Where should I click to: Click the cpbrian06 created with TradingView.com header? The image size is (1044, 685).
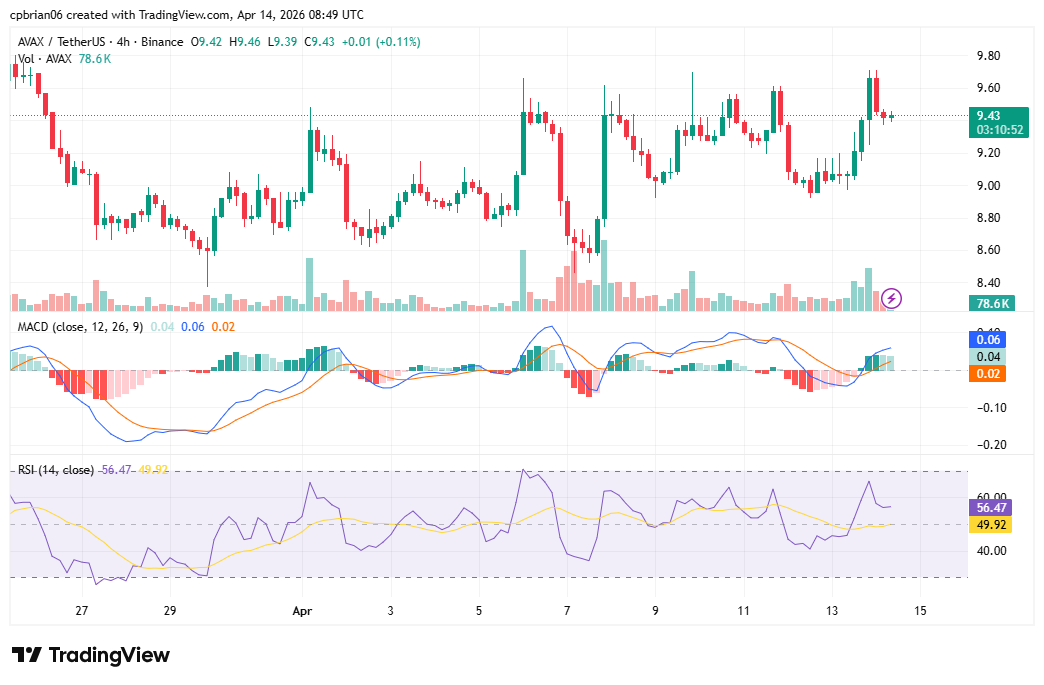(x=187, y=15)
